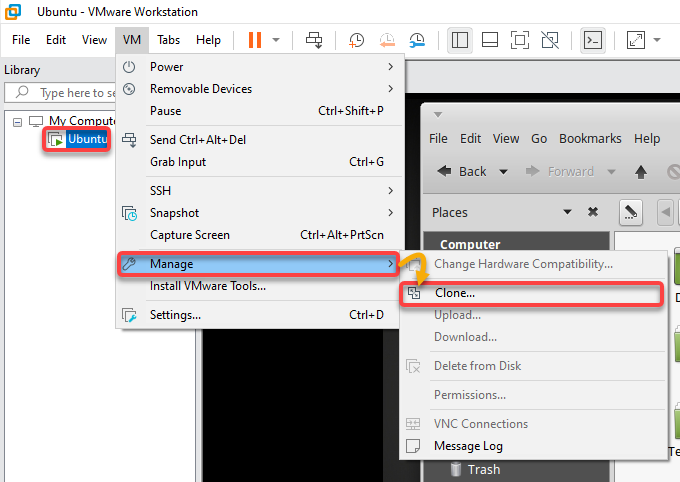Open the guest file manager Help menu
The image size is (680, 482).
pyautogui.click(x=647, y=139)
